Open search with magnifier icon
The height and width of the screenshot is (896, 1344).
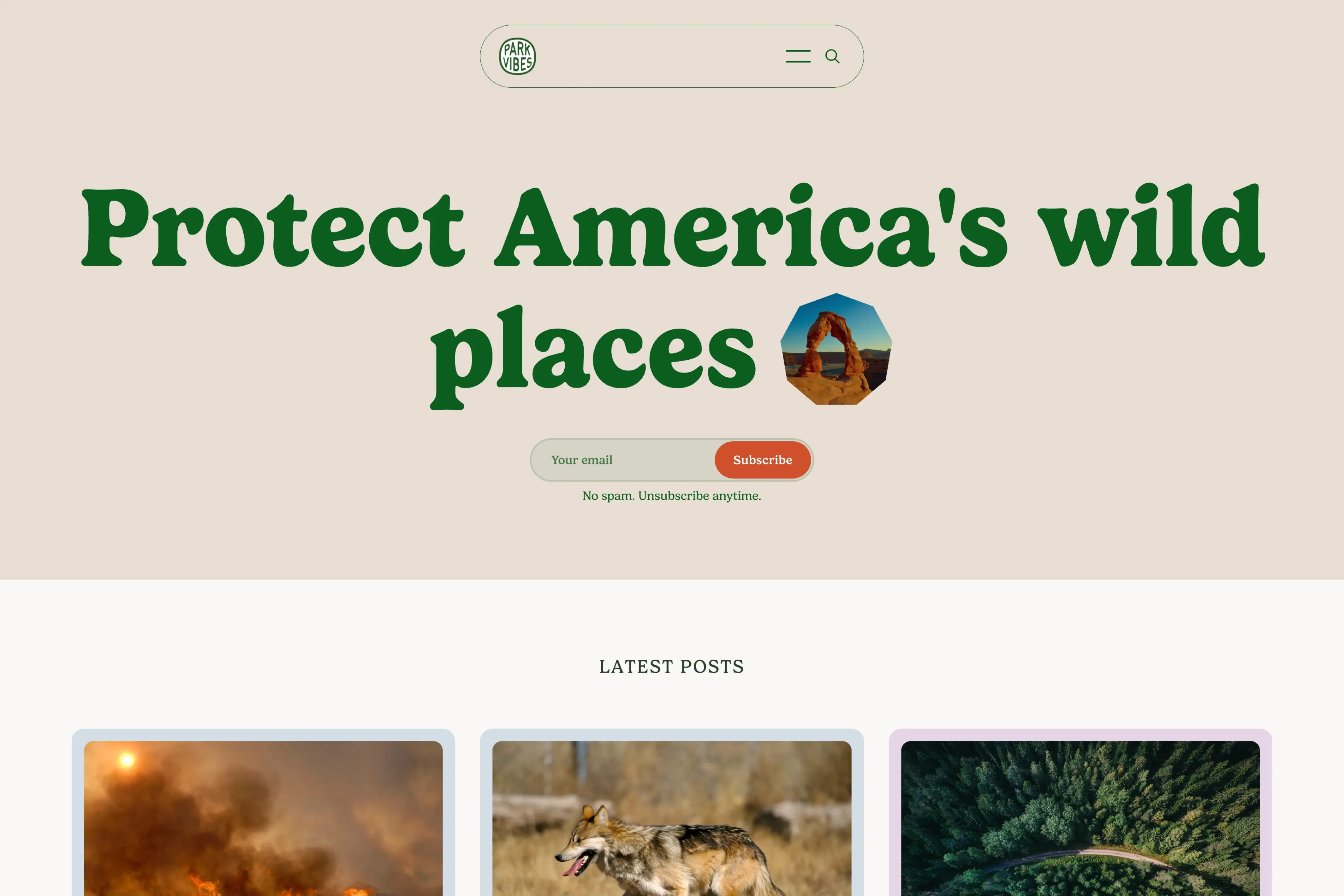[832, 56]
